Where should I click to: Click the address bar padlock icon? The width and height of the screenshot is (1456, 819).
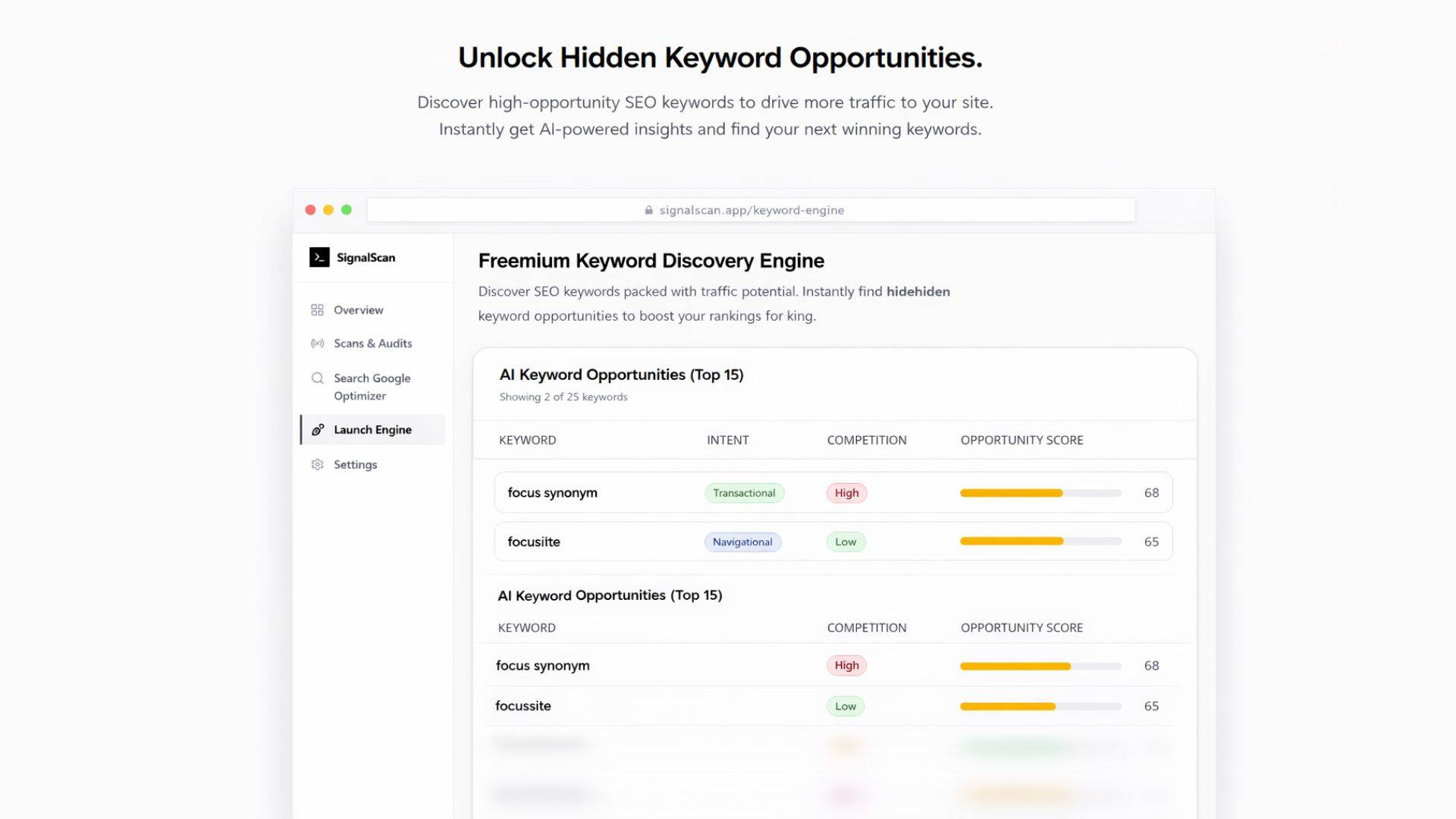click(x=648, y=211)
